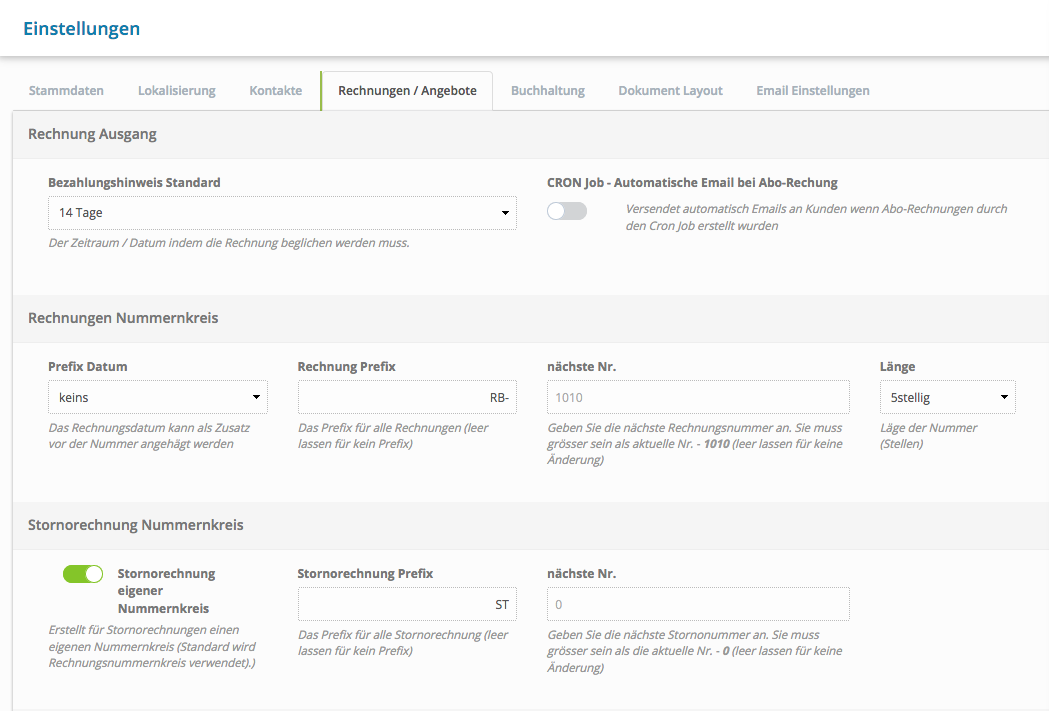Open the Länge 5stellig dropdown
The width and height of the screenshot is (1049, 711).
point(947,397)
